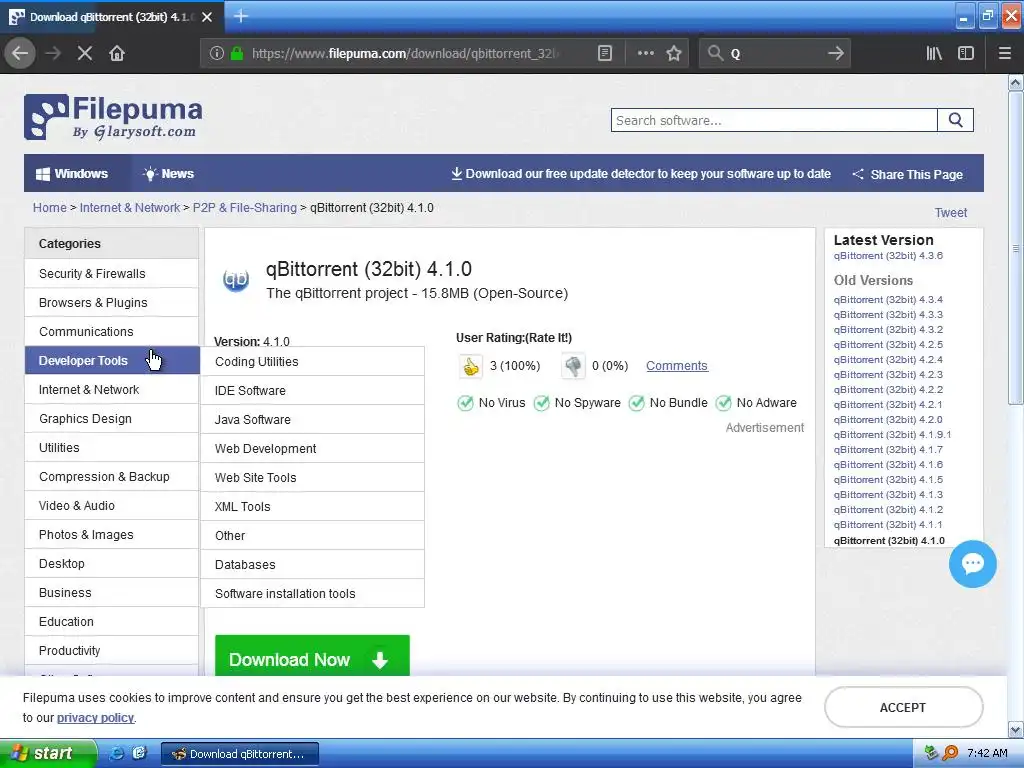Click the green padlock security icon

pos(237,54)
